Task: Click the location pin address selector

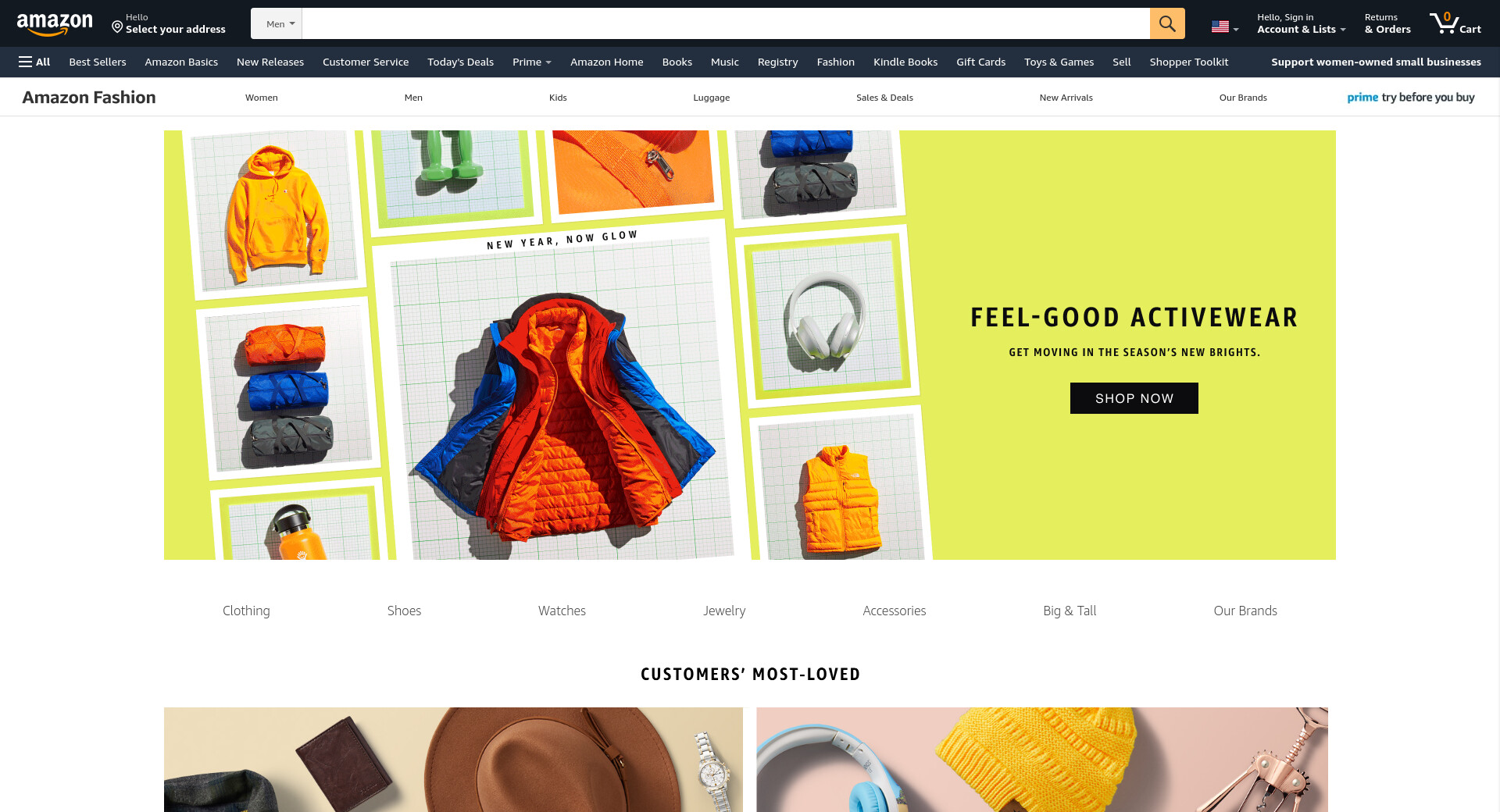Action: pyautogui.click(x=168, y=23)
